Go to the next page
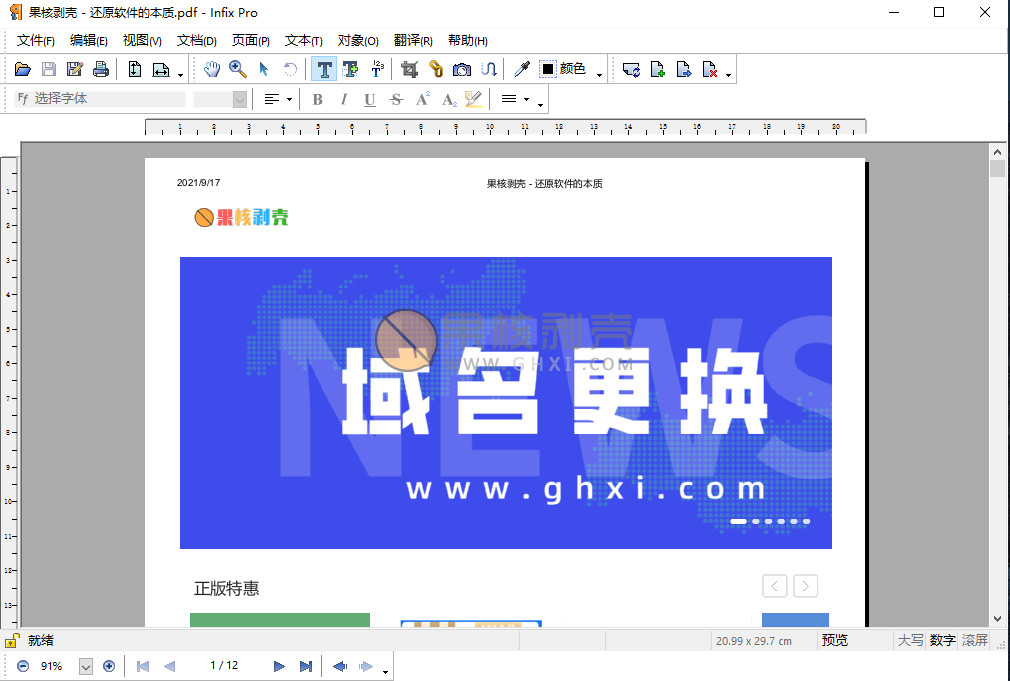 click(279, 666)
